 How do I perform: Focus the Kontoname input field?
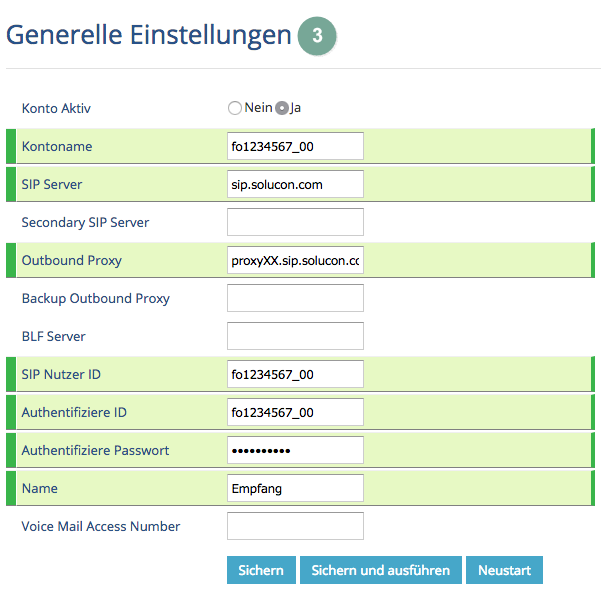295,146
